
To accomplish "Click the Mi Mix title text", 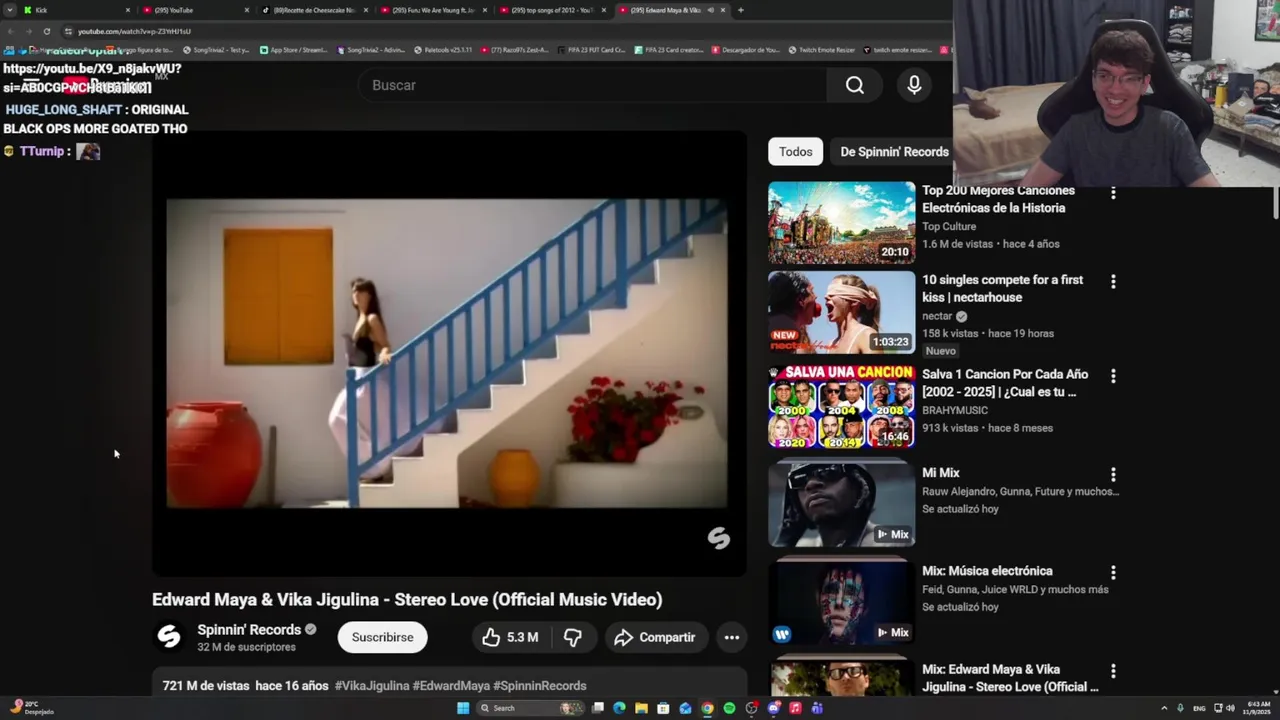I will click(941, 473).
